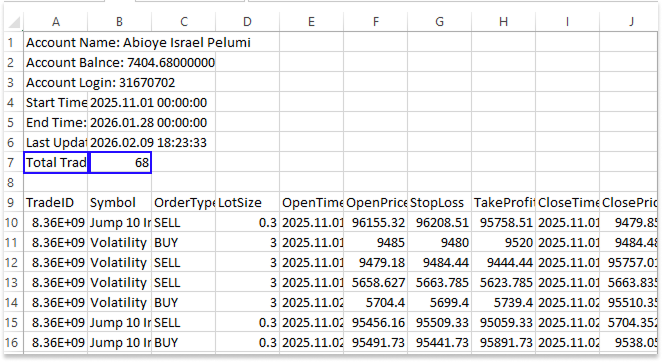Click the OpenTime heading cell

[x=312, y=203]
